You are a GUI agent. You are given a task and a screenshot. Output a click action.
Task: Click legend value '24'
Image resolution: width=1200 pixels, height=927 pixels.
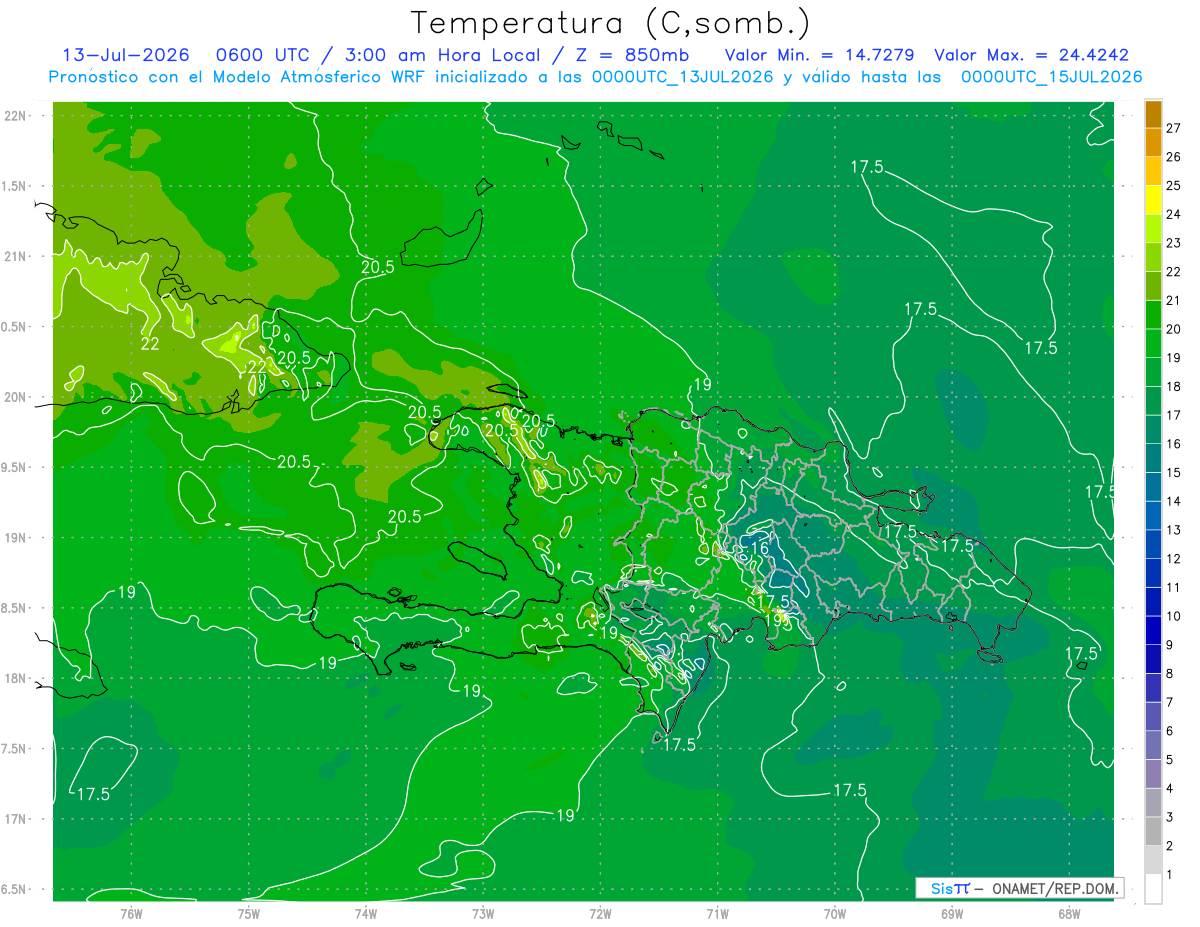click(1175, 214)
